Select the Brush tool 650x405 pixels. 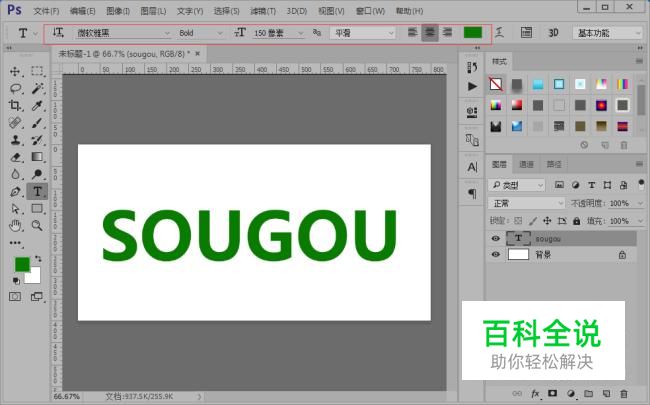pos(37,123)
